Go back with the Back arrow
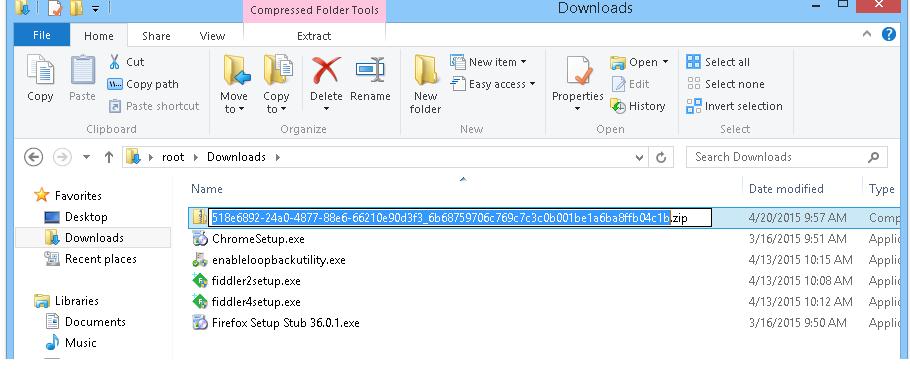Screen dimensions: 910x376 pos(34,157)
